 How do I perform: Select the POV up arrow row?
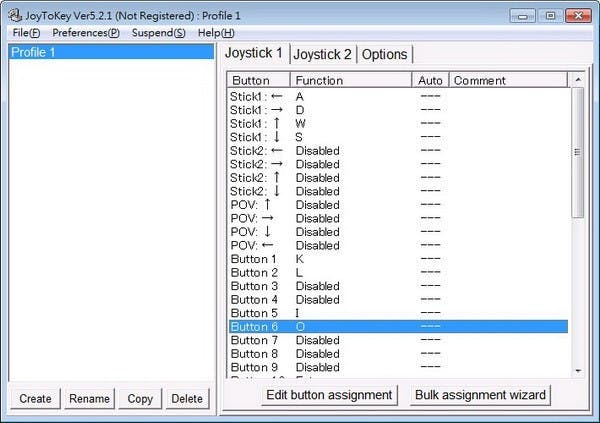[x=398, y=205]
